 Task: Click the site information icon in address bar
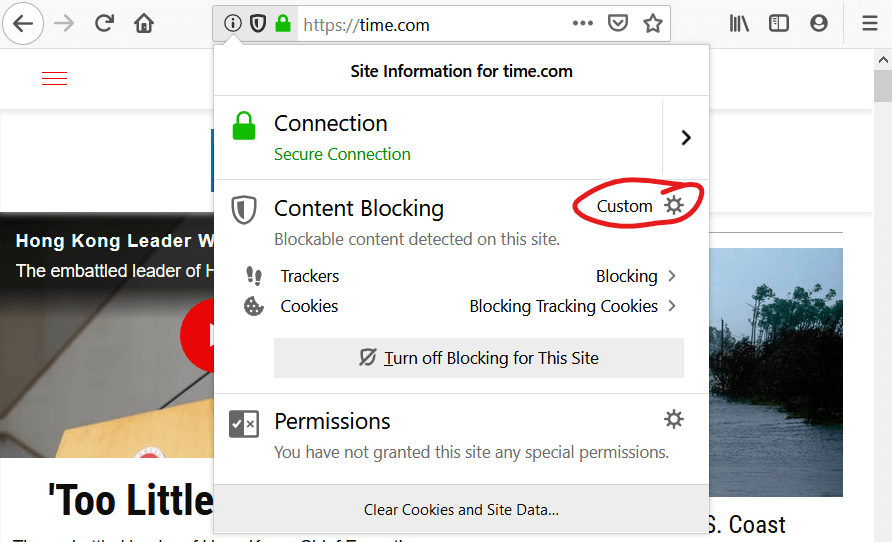coord(233,24)
